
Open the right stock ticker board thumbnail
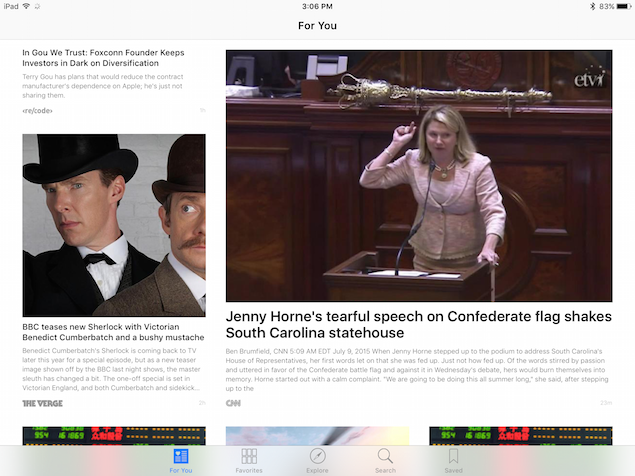pos(521,436)
